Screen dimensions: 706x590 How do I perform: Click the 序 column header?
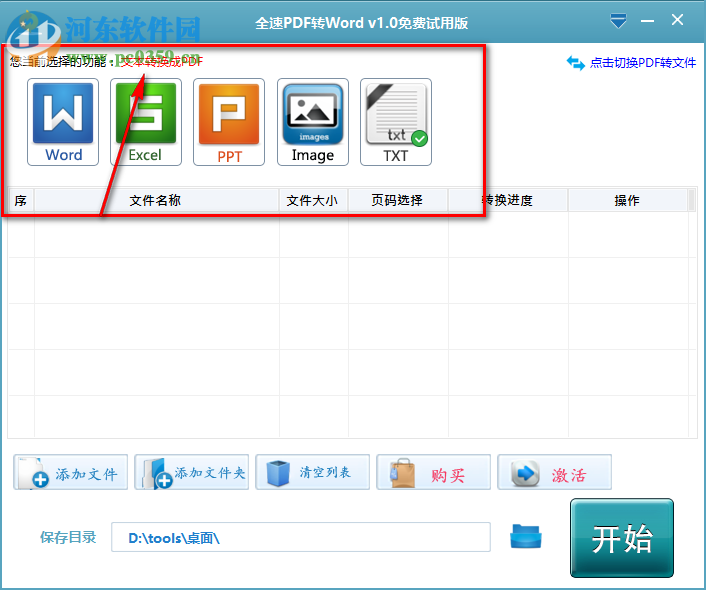point(21,200)
